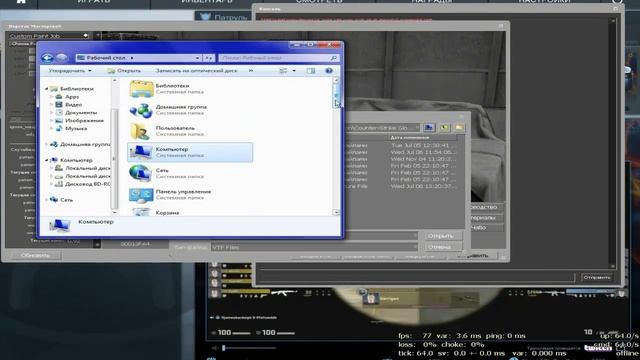Click the Отправить button in the console
The height and width of the screenshot is (360, 640).
coord(597,278)
